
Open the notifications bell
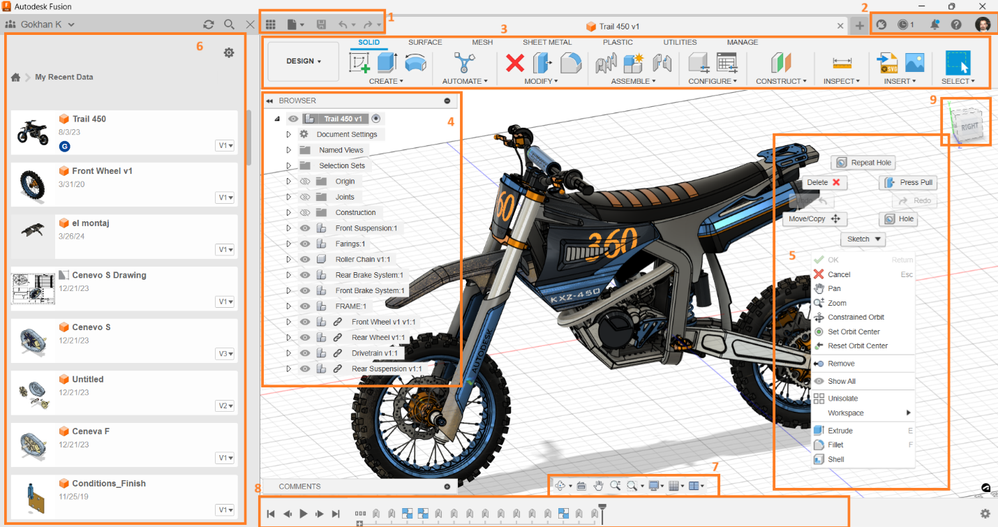(934, 24)
